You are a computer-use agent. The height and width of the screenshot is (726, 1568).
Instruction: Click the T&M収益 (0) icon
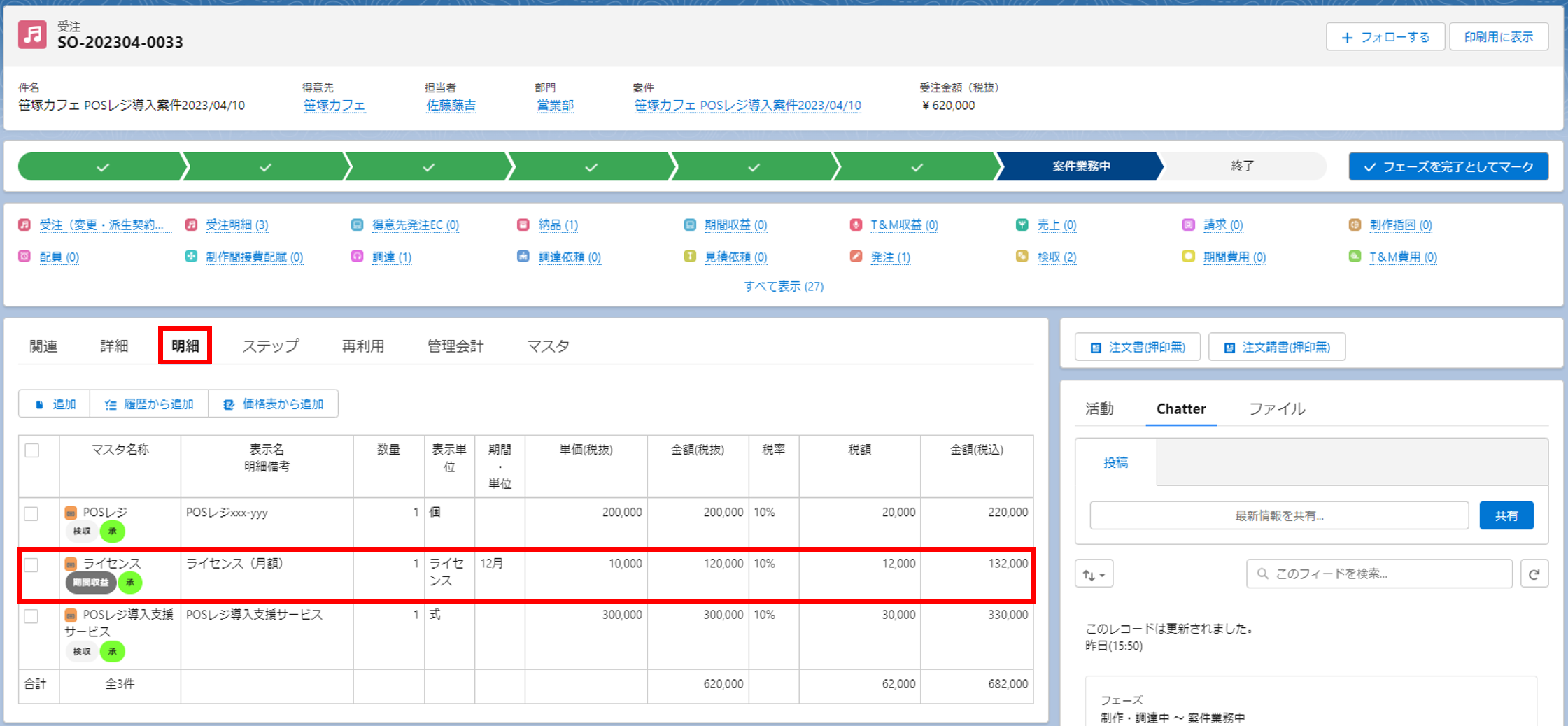click(x=856, y=225)
